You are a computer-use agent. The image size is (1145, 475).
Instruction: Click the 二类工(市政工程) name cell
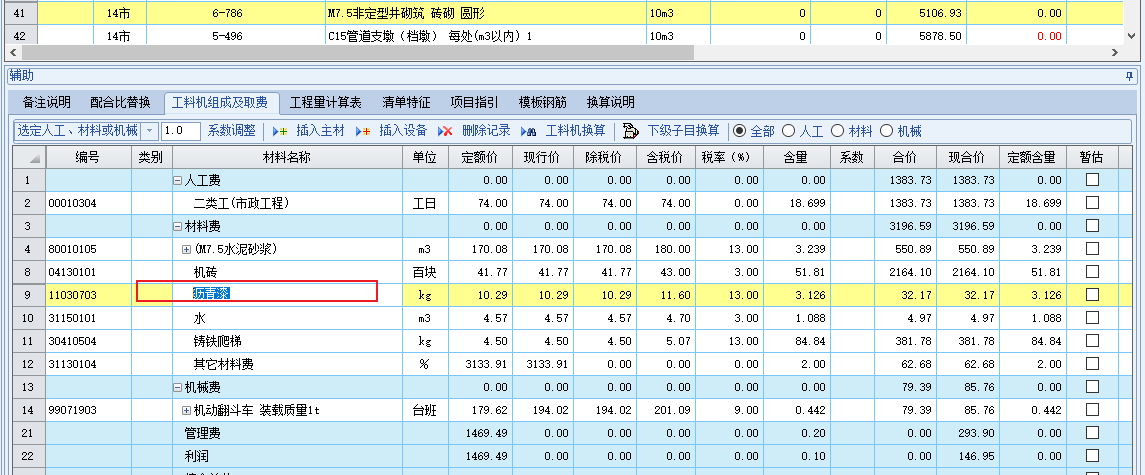[x=288, y=203]
